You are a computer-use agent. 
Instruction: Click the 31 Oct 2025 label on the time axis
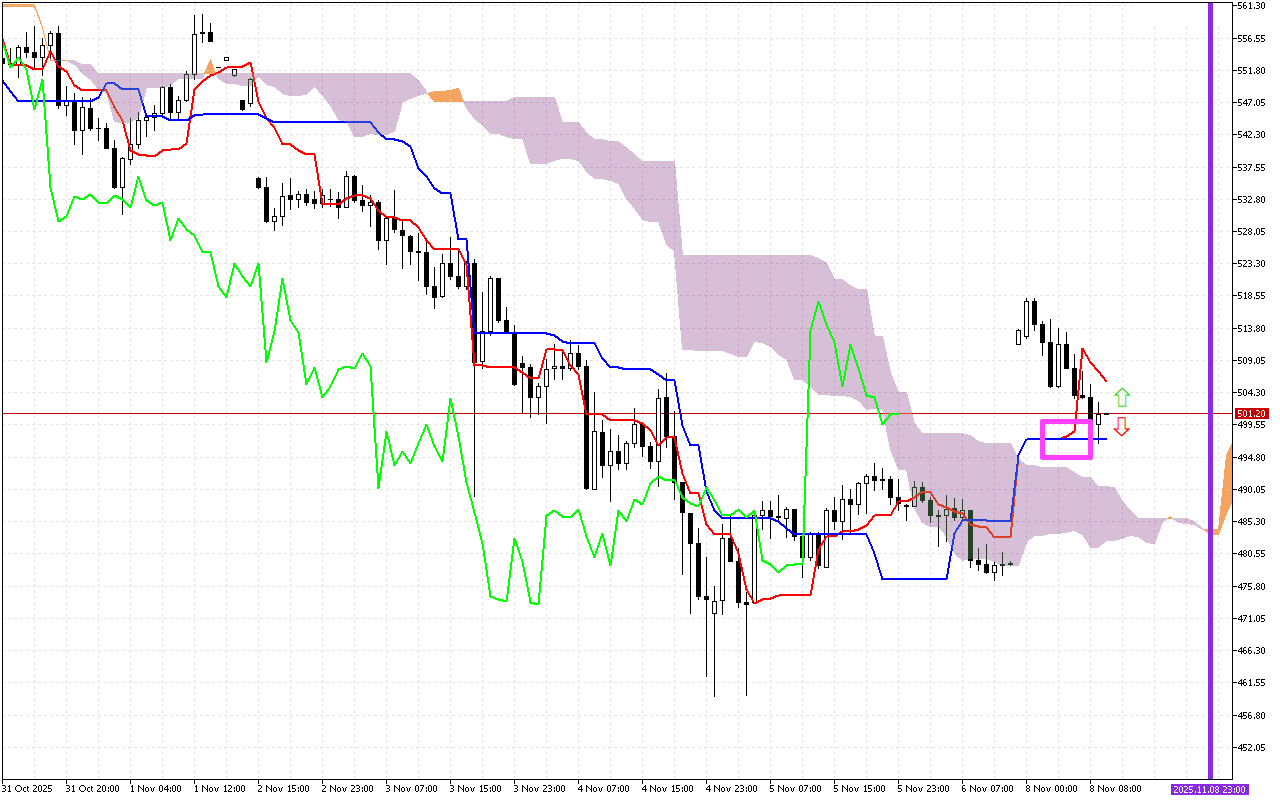28,788
